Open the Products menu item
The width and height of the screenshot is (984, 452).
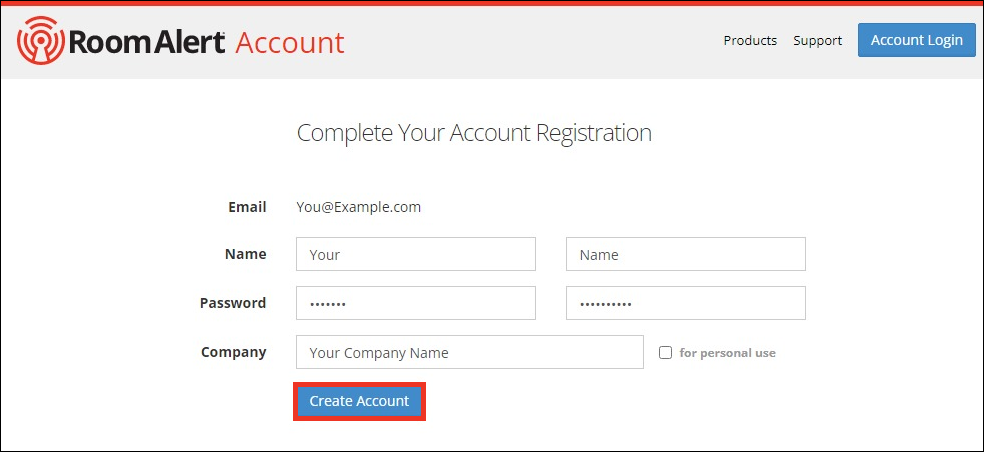point(750,40)
